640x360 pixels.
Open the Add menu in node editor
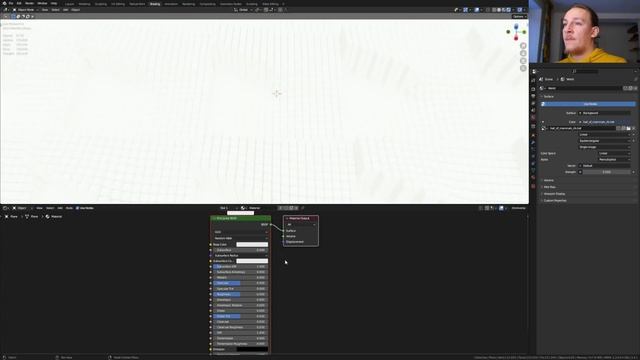tap(60, 208)
